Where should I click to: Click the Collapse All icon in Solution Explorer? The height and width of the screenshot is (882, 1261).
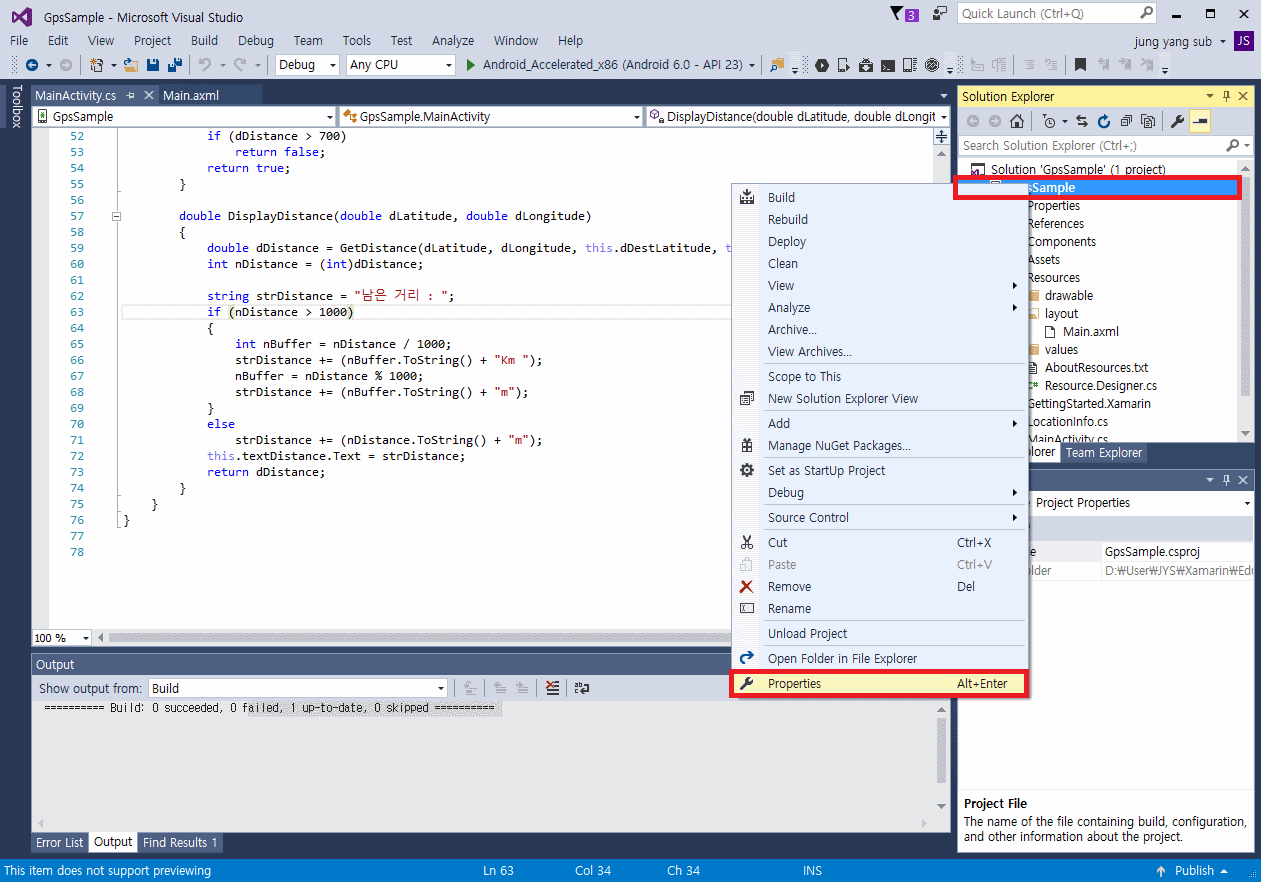tap(1126, 121)
